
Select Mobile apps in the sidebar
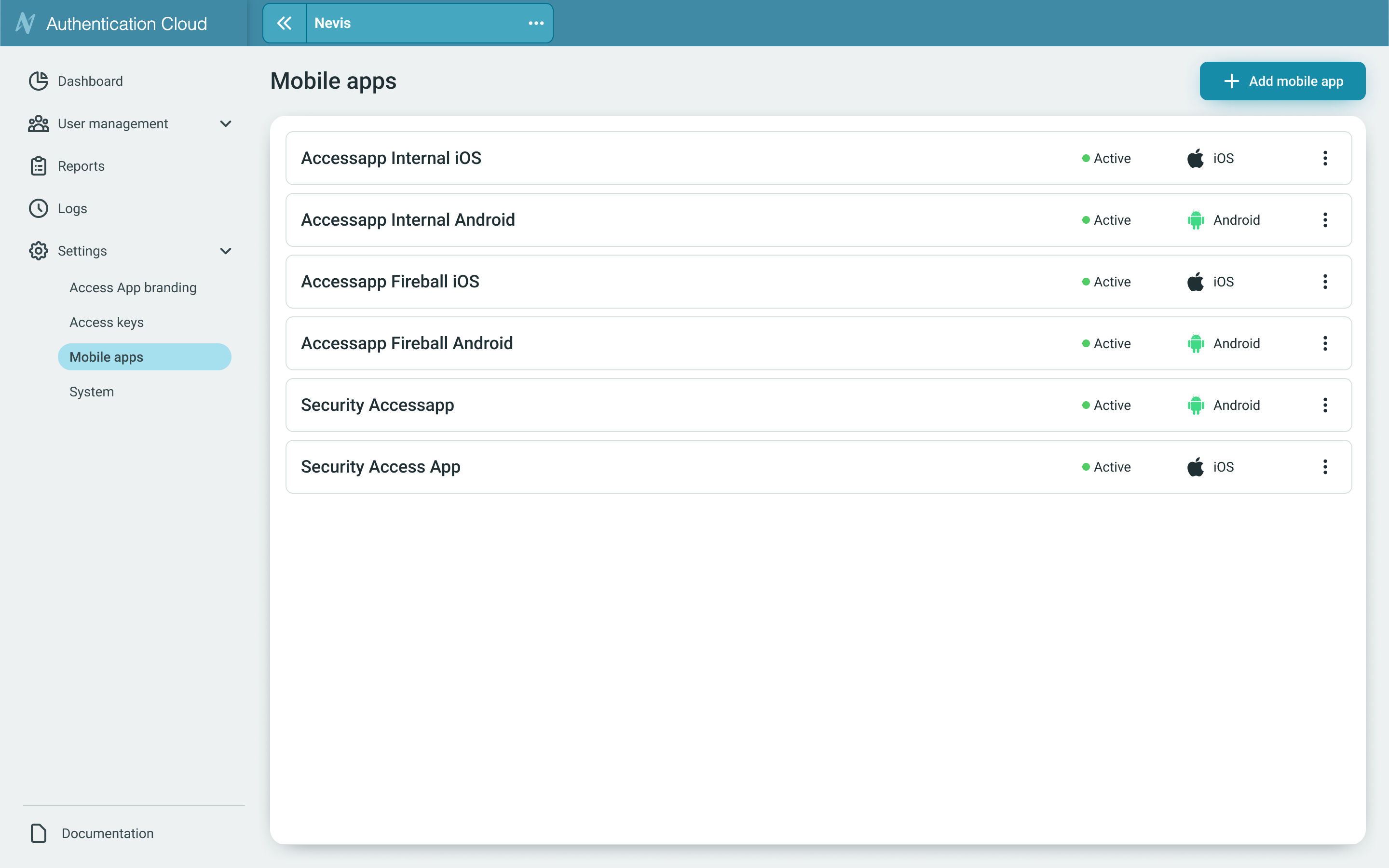click(x=106, y=356)
